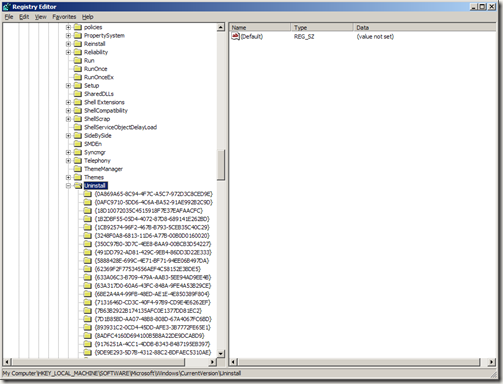Open the View menu

(x=41, y=17)
